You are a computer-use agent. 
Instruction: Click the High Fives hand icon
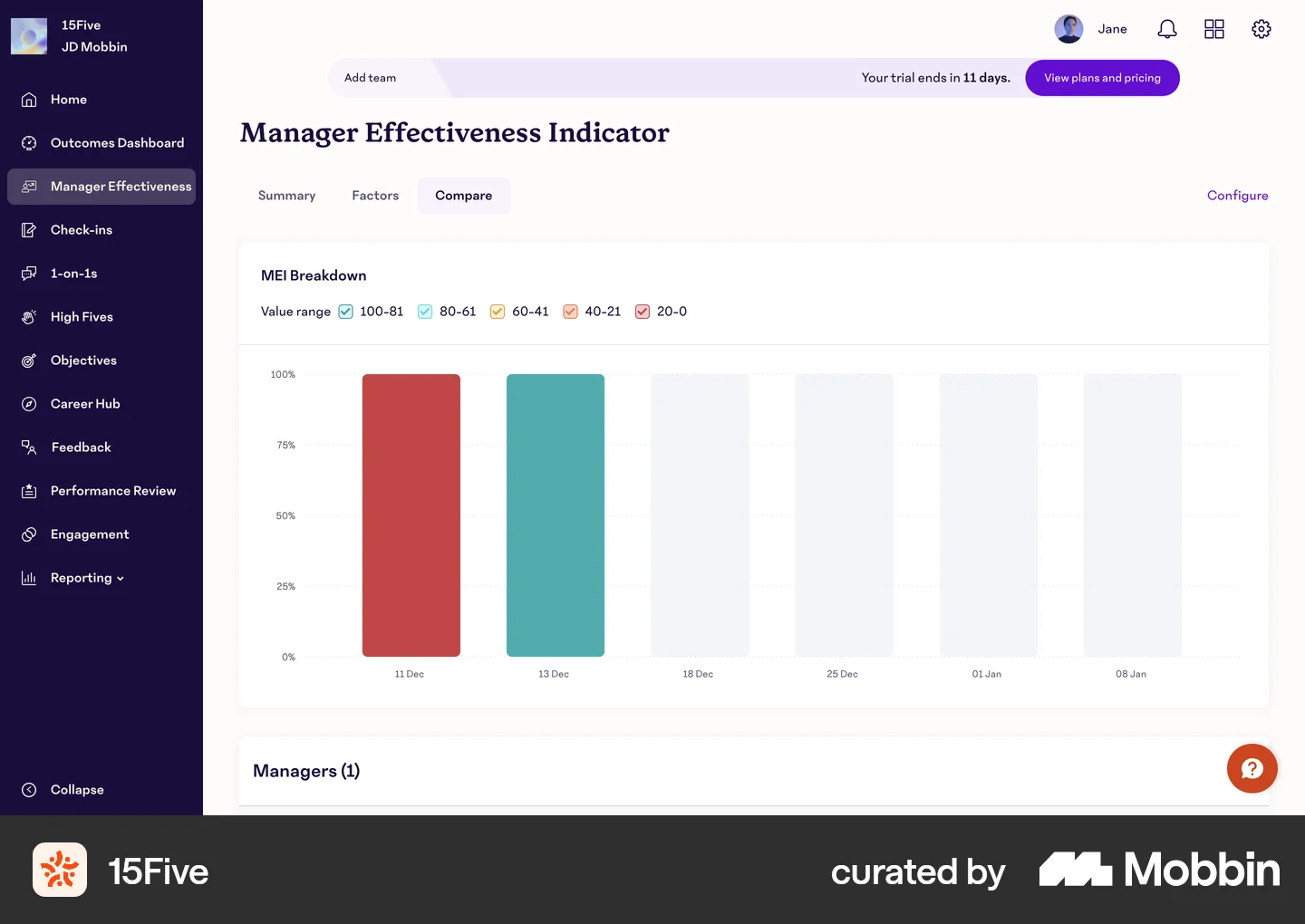[x=29, y=317]
